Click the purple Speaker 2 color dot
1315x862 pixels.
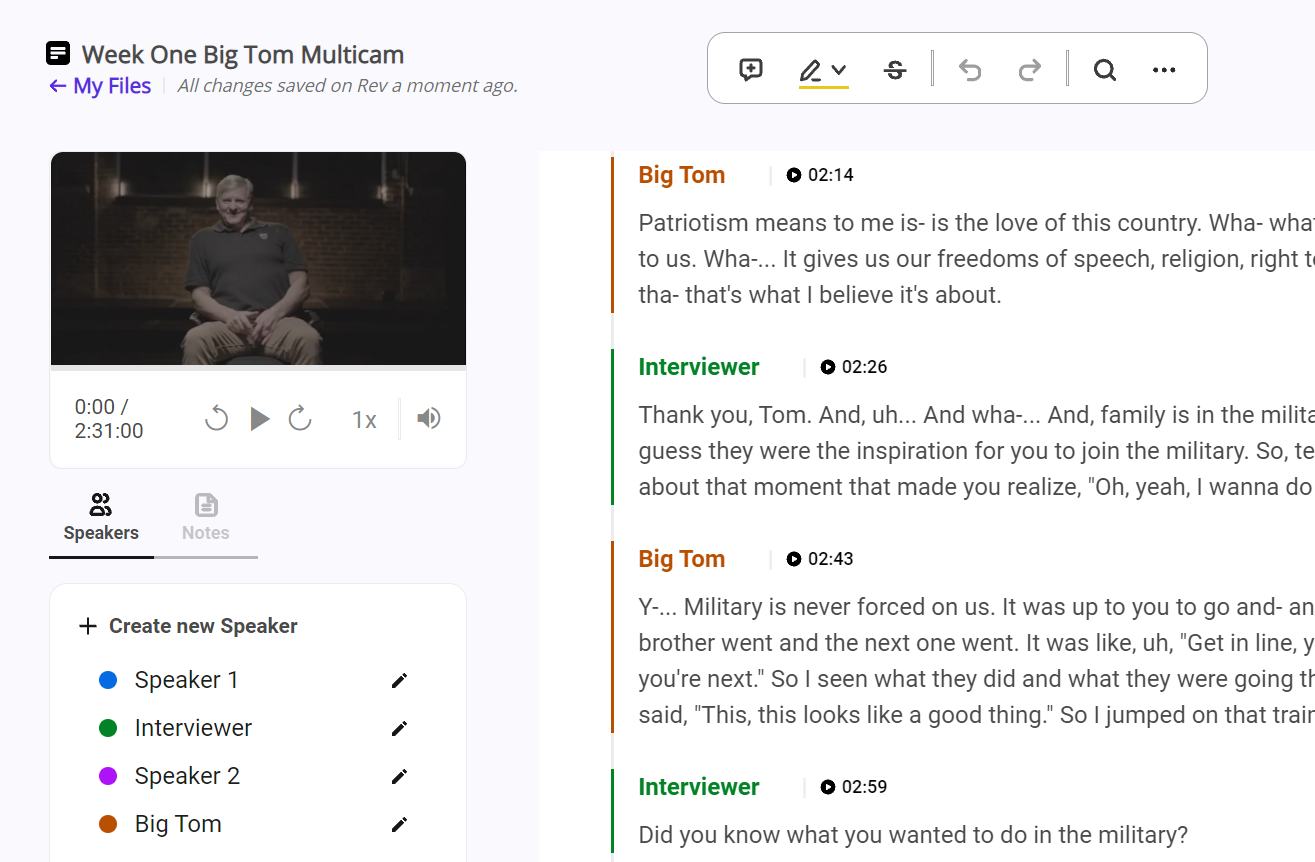coord(108,776)
